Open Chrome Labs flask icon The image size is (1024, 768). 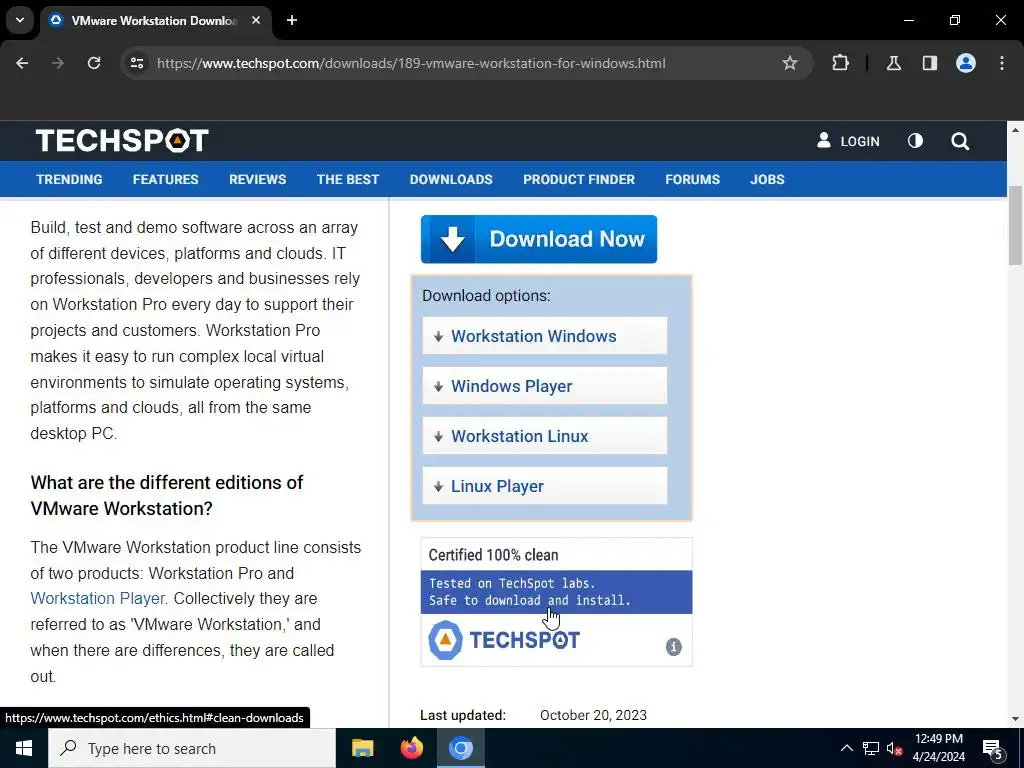[893, 63]
